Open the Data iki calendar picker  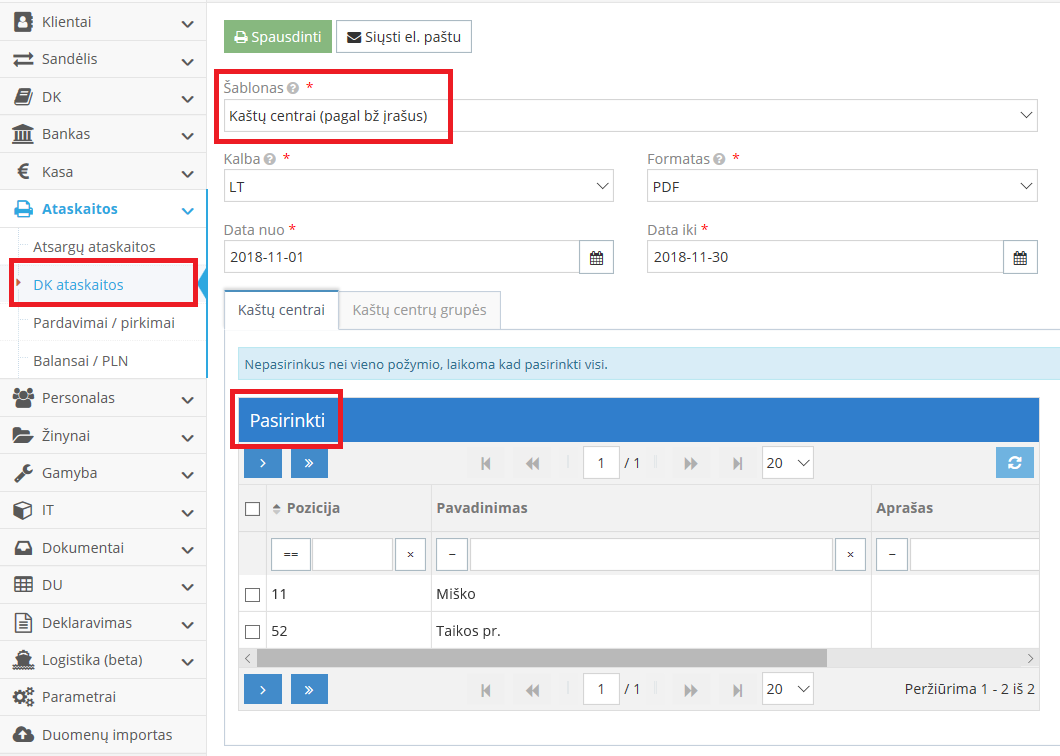coord(1019,257)
